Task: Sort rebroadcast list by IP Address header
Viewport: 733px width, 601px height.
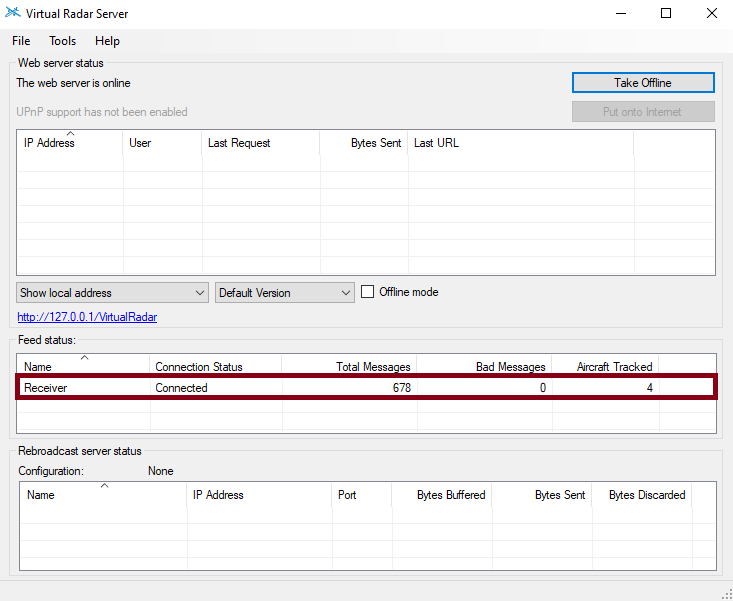Action: coord(259,494)
